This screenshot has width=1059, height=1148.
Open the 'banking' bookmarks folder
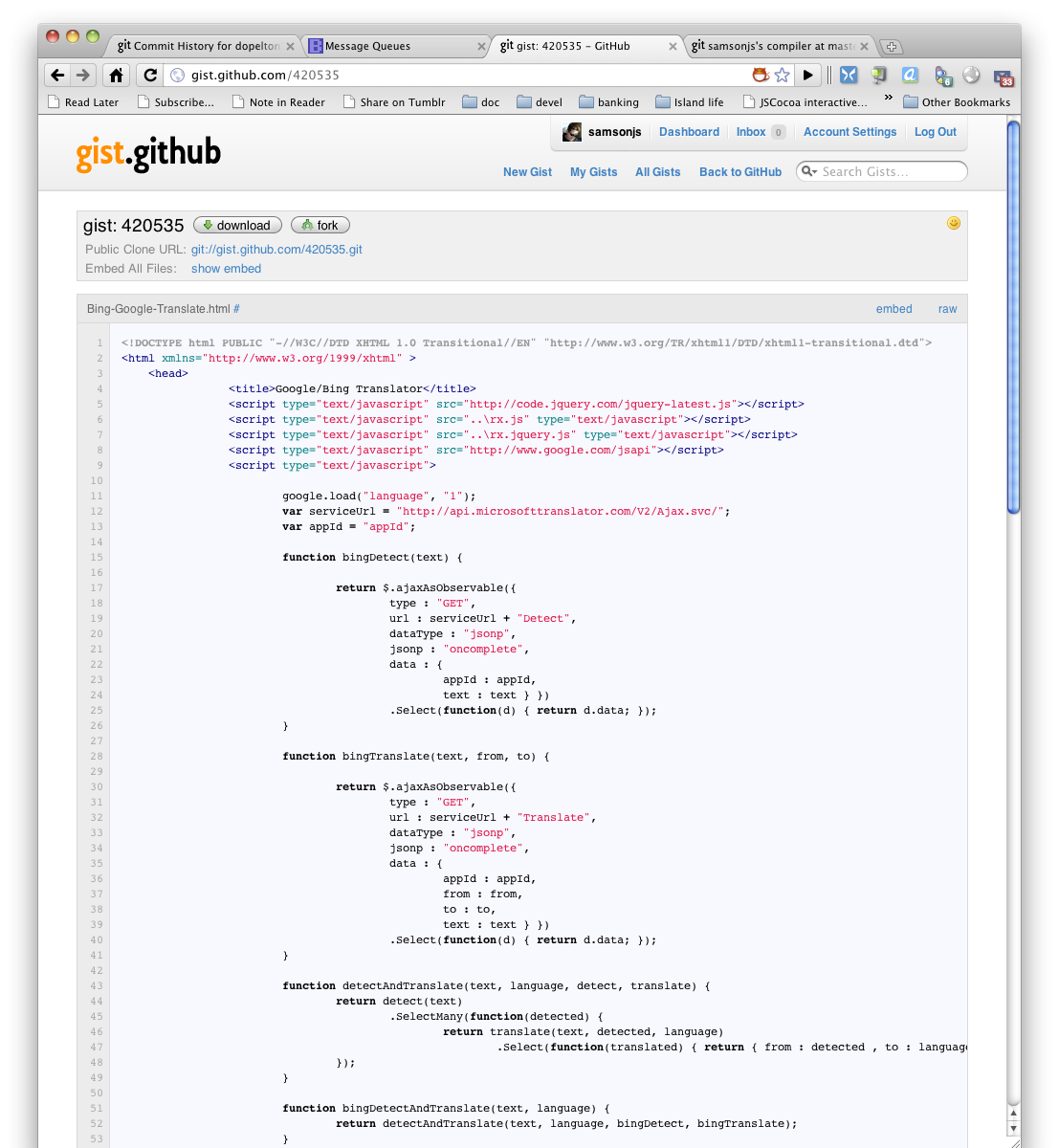click(608, 102)
